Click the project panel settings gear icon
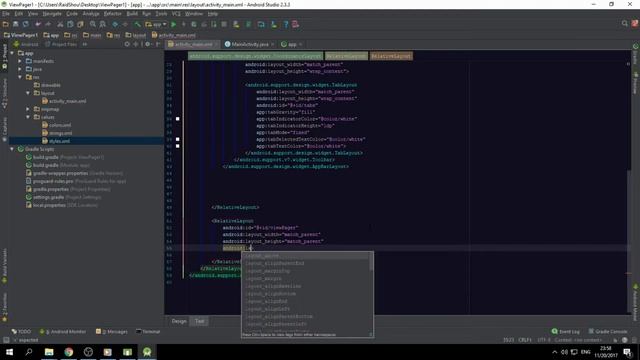The image size is (640, 360). point(148,44)
